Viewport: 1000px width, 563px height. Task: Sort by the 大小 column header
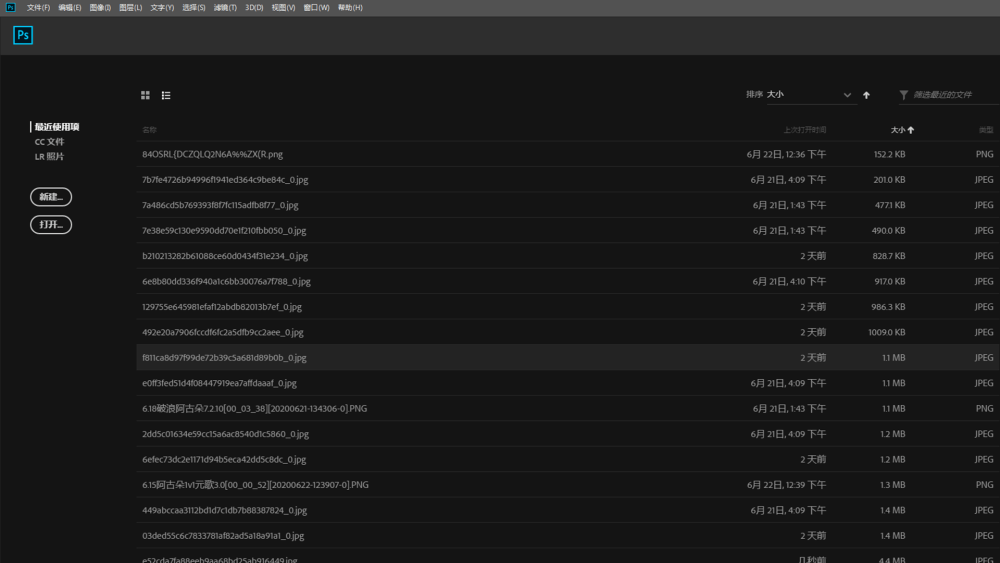902,130
